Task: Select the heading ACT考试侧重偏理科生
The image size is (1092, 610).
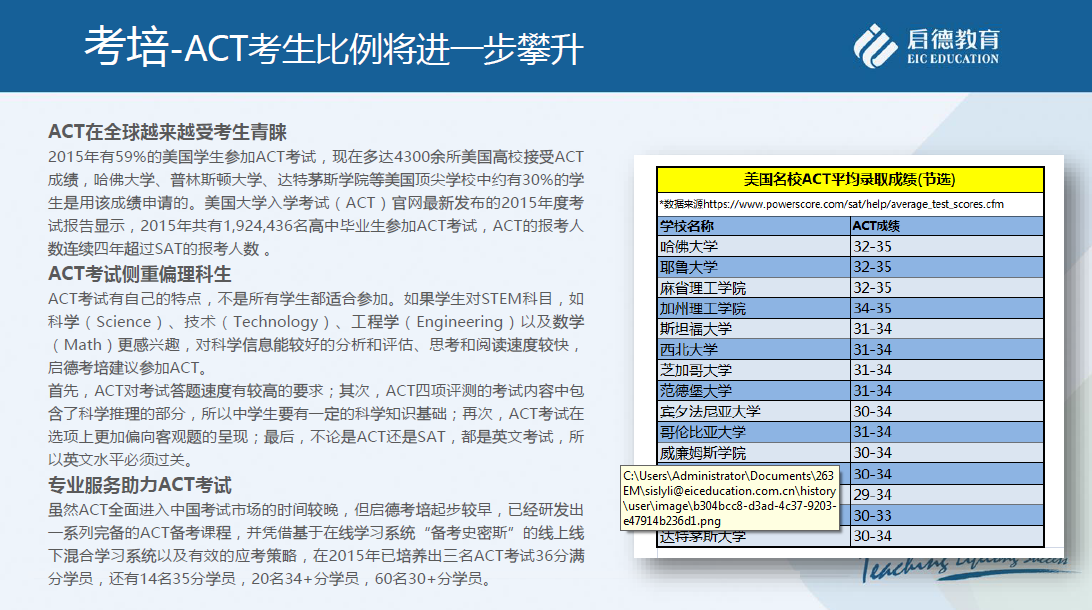Action: 139,274
